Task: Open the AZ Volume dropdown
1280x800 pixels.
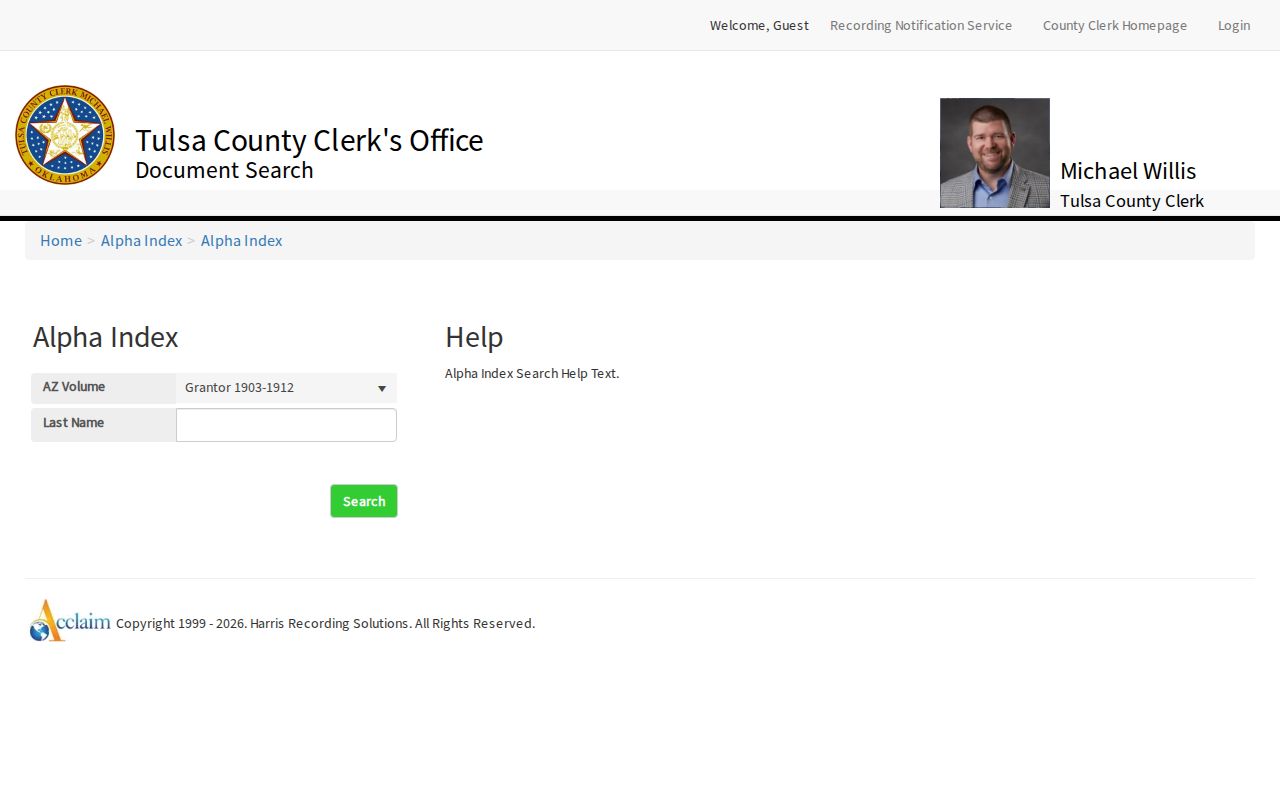Action: 286,388
